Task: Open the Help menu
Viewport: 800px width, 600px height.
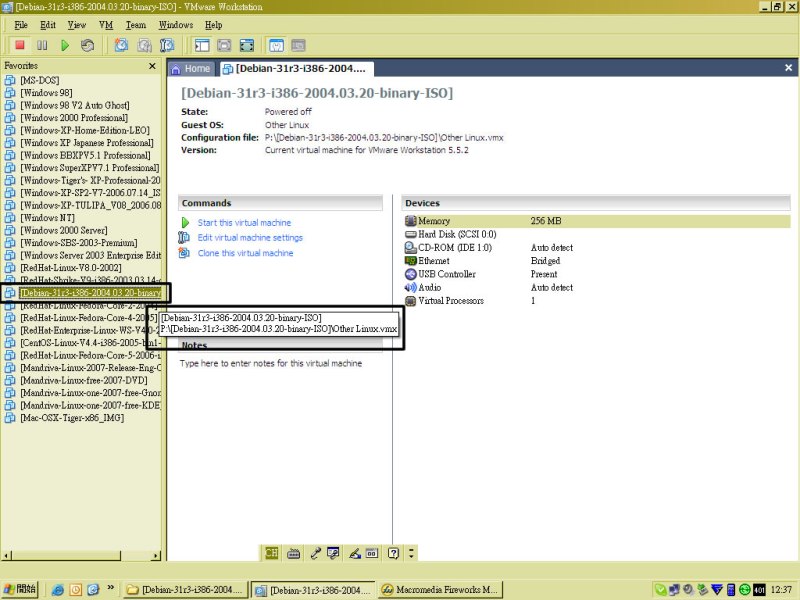Action: point(213,25)
